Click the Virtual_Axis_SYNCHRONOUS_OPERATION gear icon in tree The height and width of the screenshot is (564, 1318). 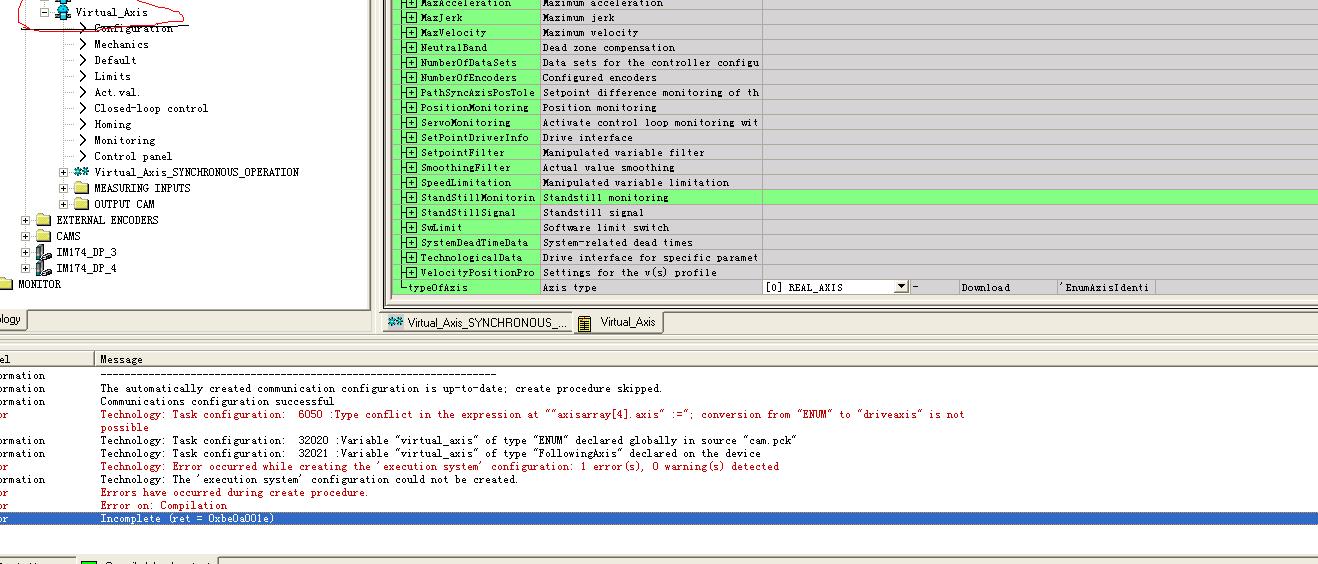(81, 172)
